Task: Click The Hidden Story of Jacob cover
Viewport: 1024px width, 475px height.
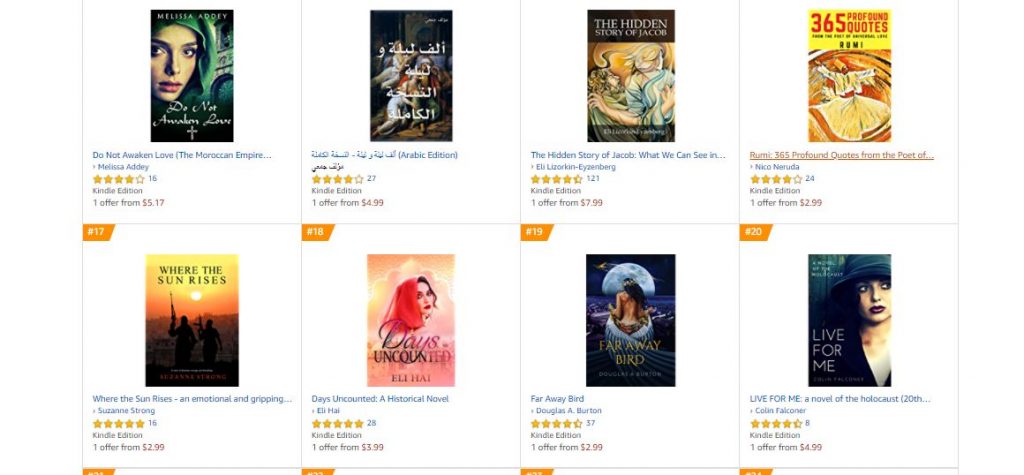Action: pyautogui.click(x=630, y=76)
